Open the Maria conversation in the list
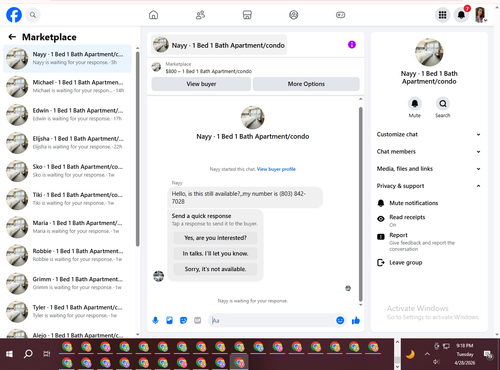The image size is (500, 370). (x=67, y=227)
